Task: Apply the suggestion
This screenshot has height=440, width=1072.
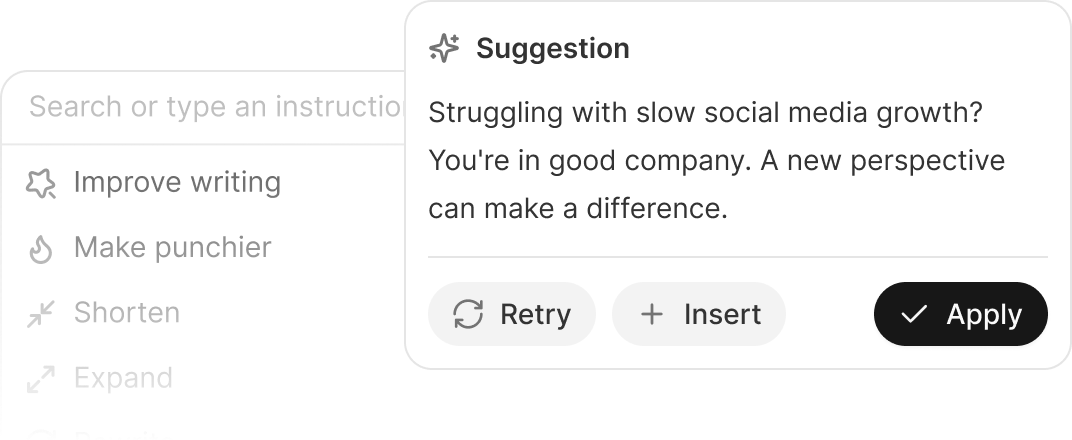Action: (x=961, y=314)
